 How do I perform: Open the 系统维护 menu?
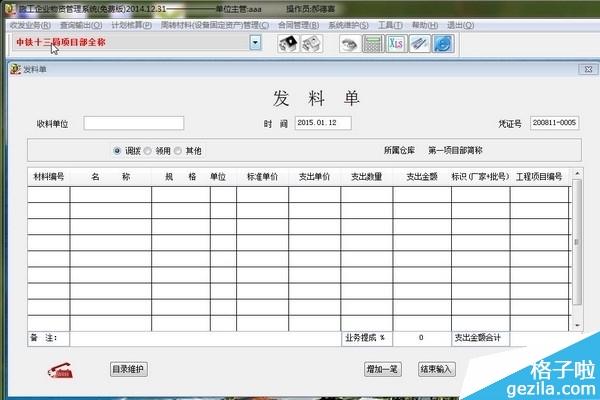click(x=348, y=25)
